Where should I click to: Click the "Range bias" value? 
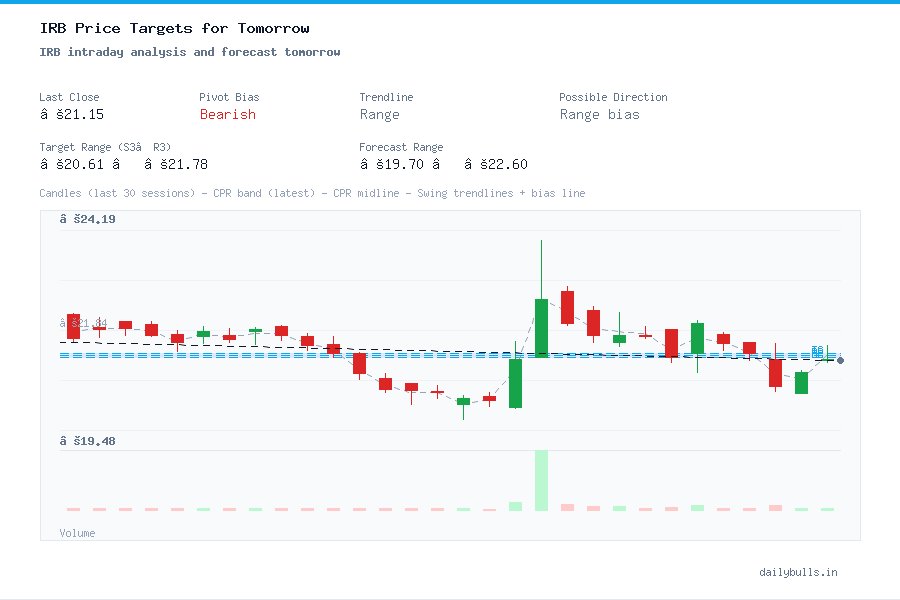pyautogui.click(x=600, y=115)
